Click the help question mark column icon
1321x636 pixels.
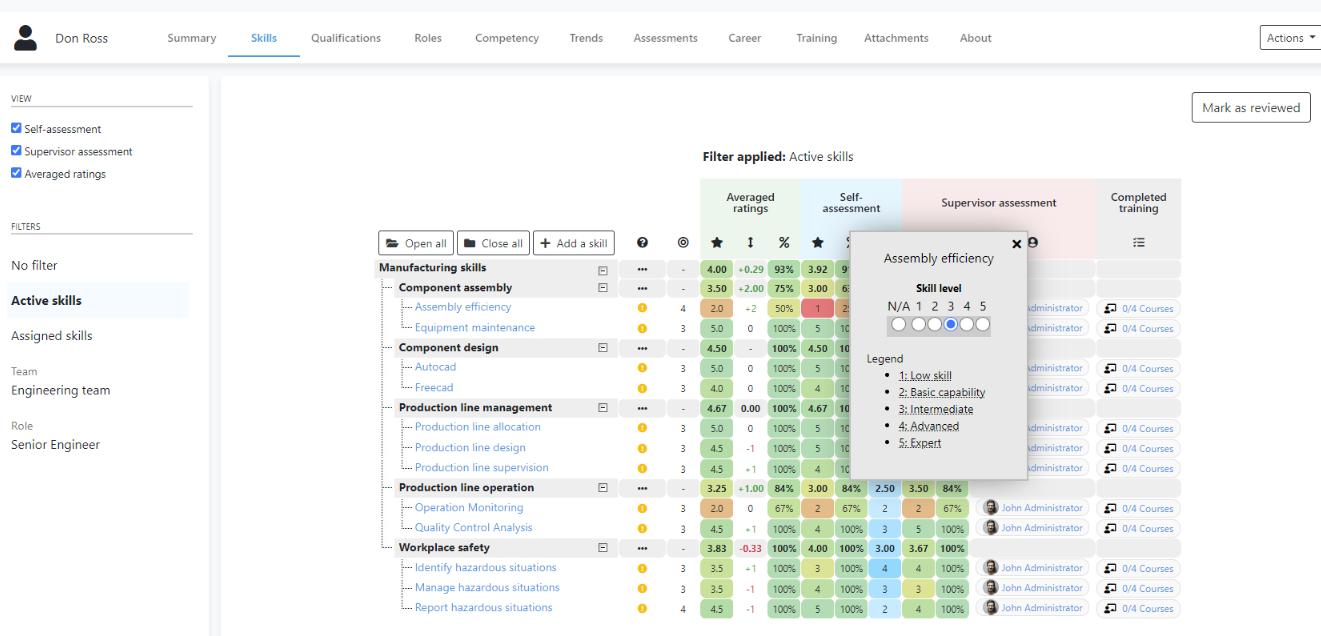click(642, 243)
